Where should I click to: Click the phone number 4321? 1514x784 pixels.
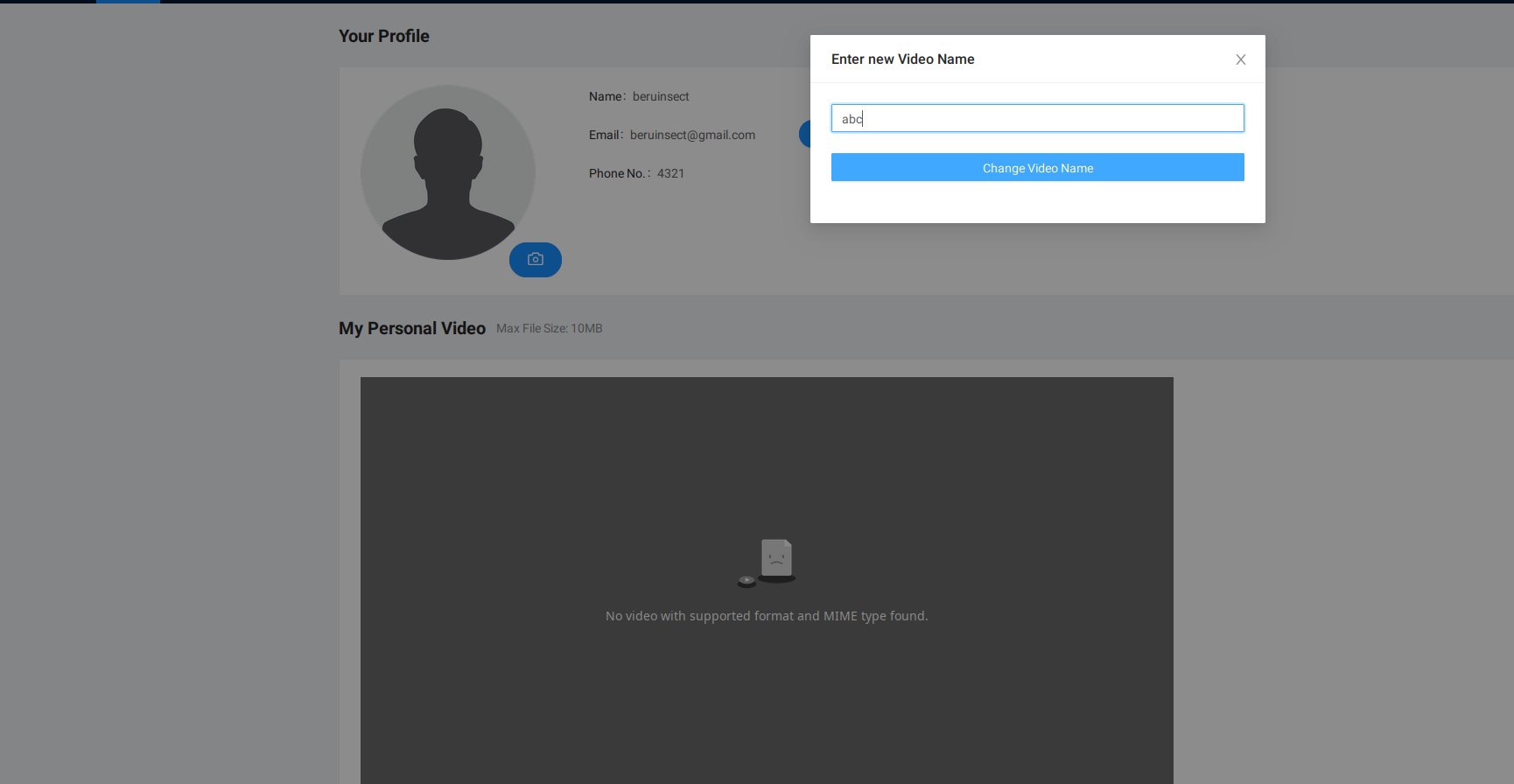(670, 173)
